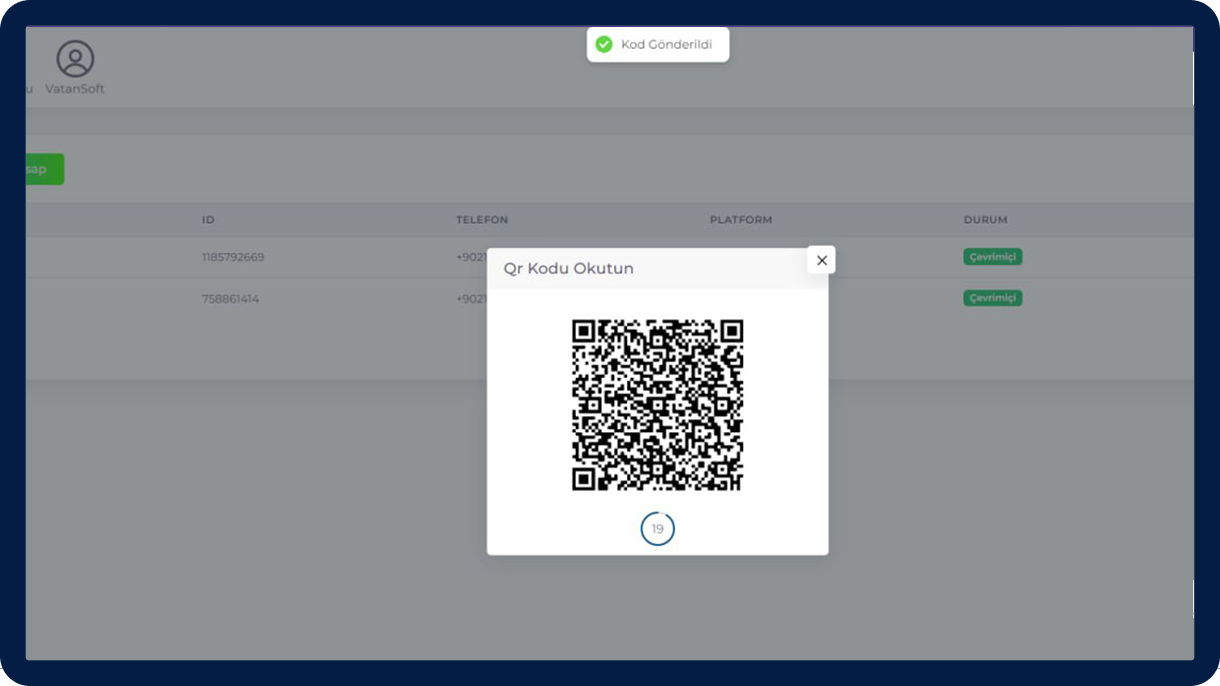Close the Qr Kodu Okutun dialog

[821, 260]
